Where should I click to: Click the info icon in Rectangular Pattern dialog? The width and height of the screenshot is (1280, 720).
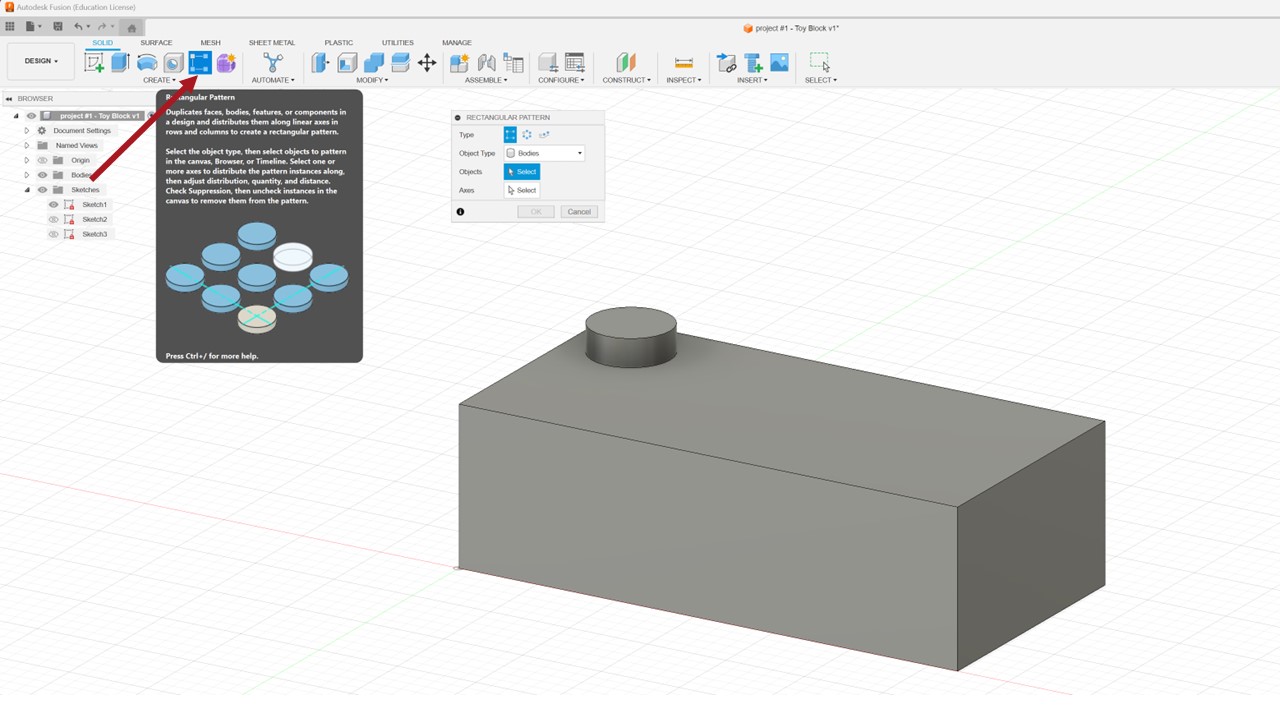460,212
